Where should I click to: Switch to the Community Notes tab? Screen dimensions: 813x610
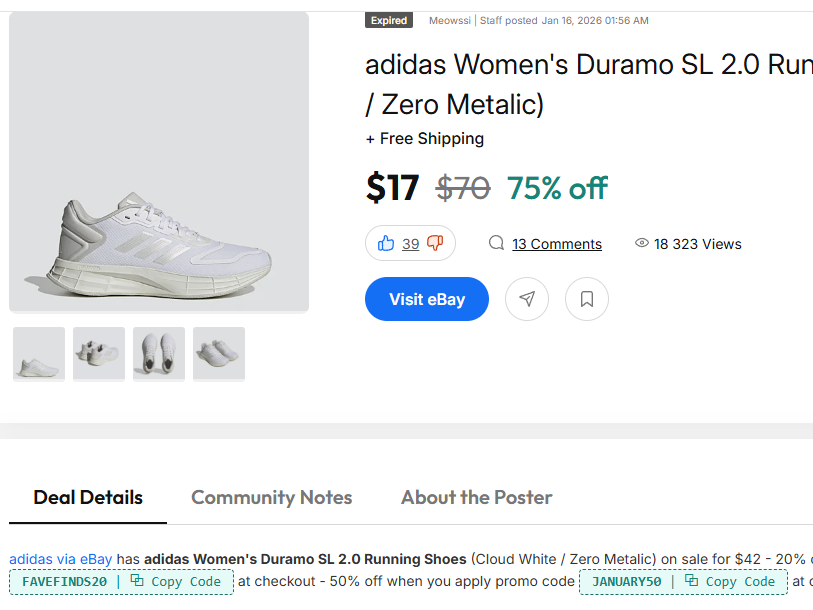(x=272, y=497)
